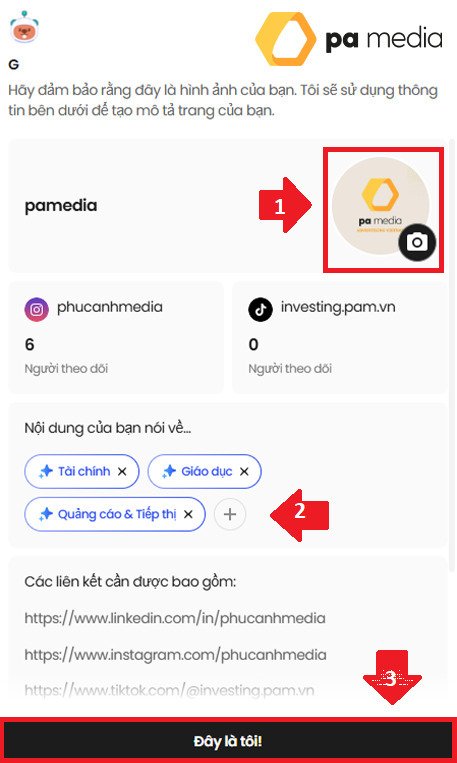
Task: Click the pamedia profile name
Action: click(x=61, y=206)
